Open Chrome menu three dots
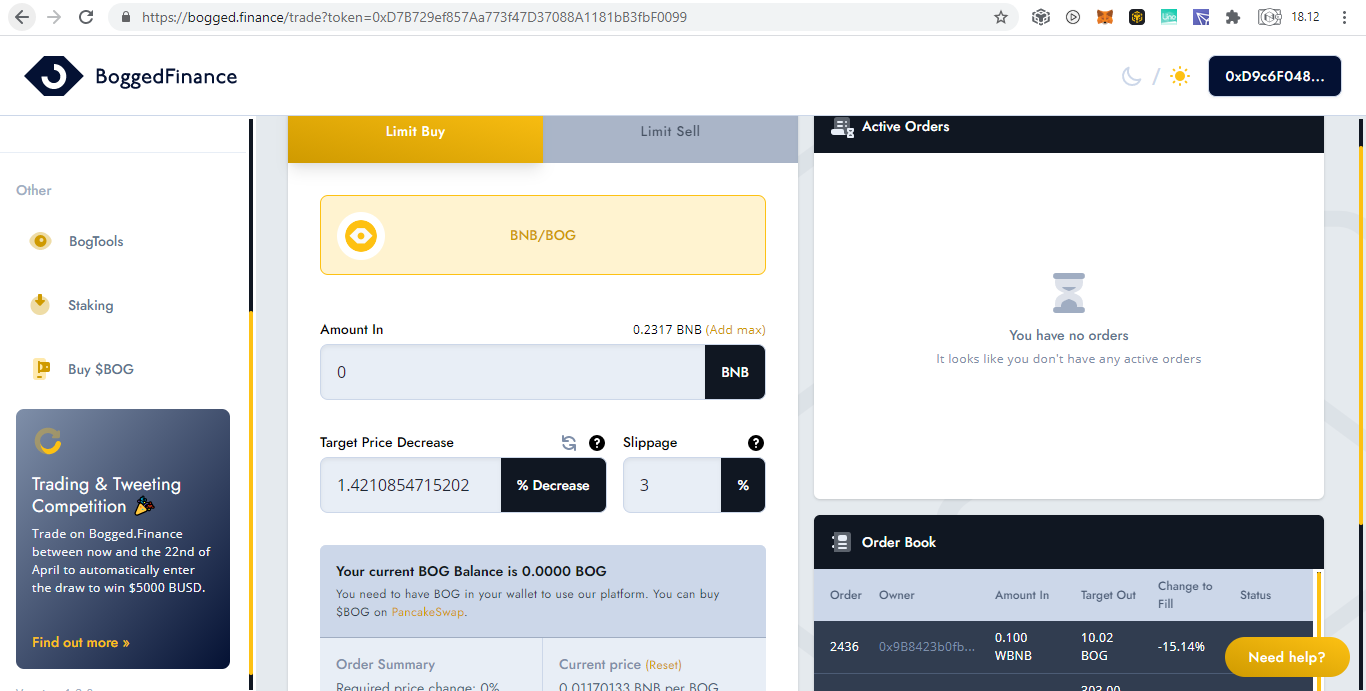 point(1346,17)
